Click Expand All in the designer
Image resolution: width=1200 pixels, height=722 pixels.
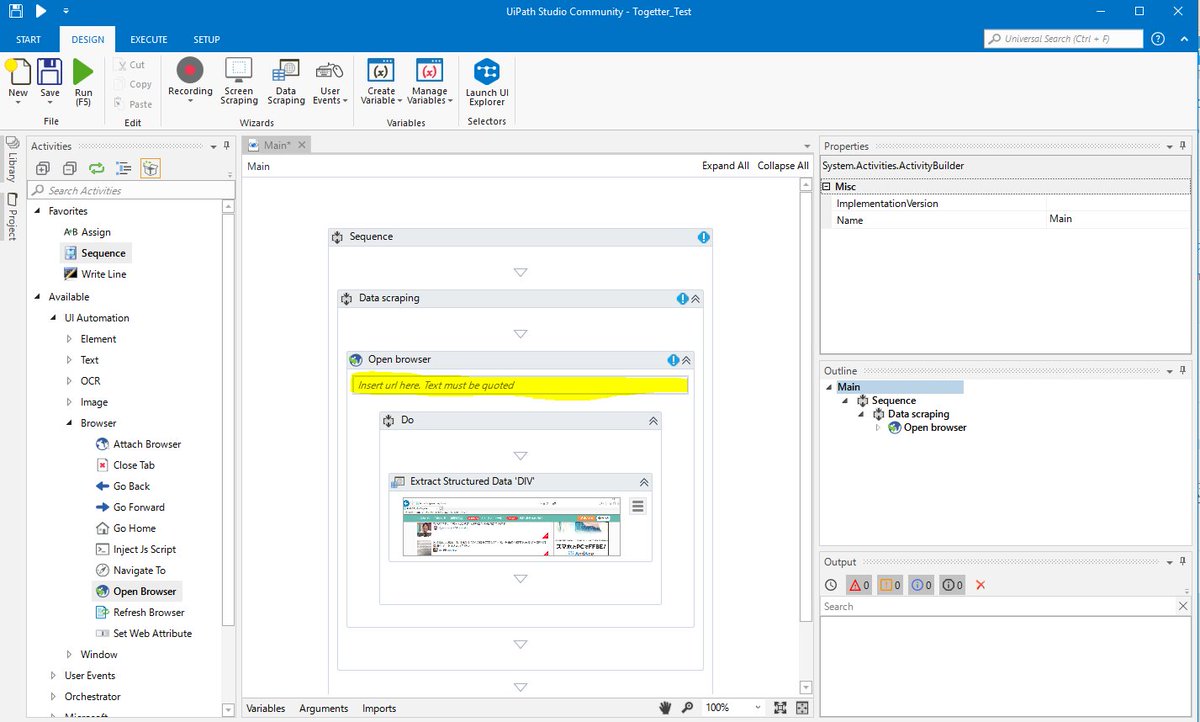725,166
